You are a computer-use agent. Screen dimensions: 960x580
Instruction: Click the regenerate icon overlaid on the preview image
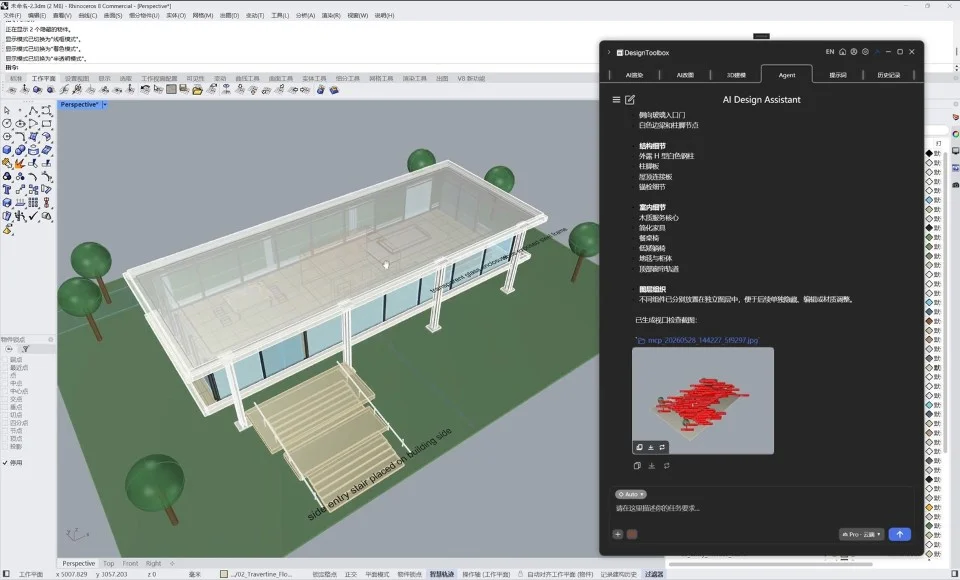tap(662, 447)
